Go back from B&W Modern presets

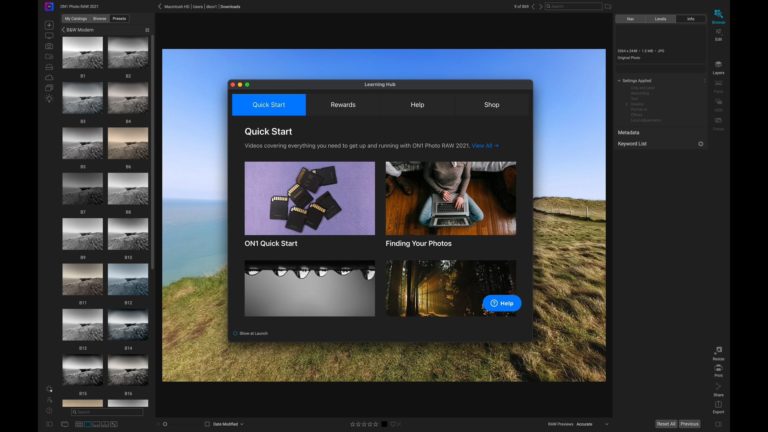[63, 30]
